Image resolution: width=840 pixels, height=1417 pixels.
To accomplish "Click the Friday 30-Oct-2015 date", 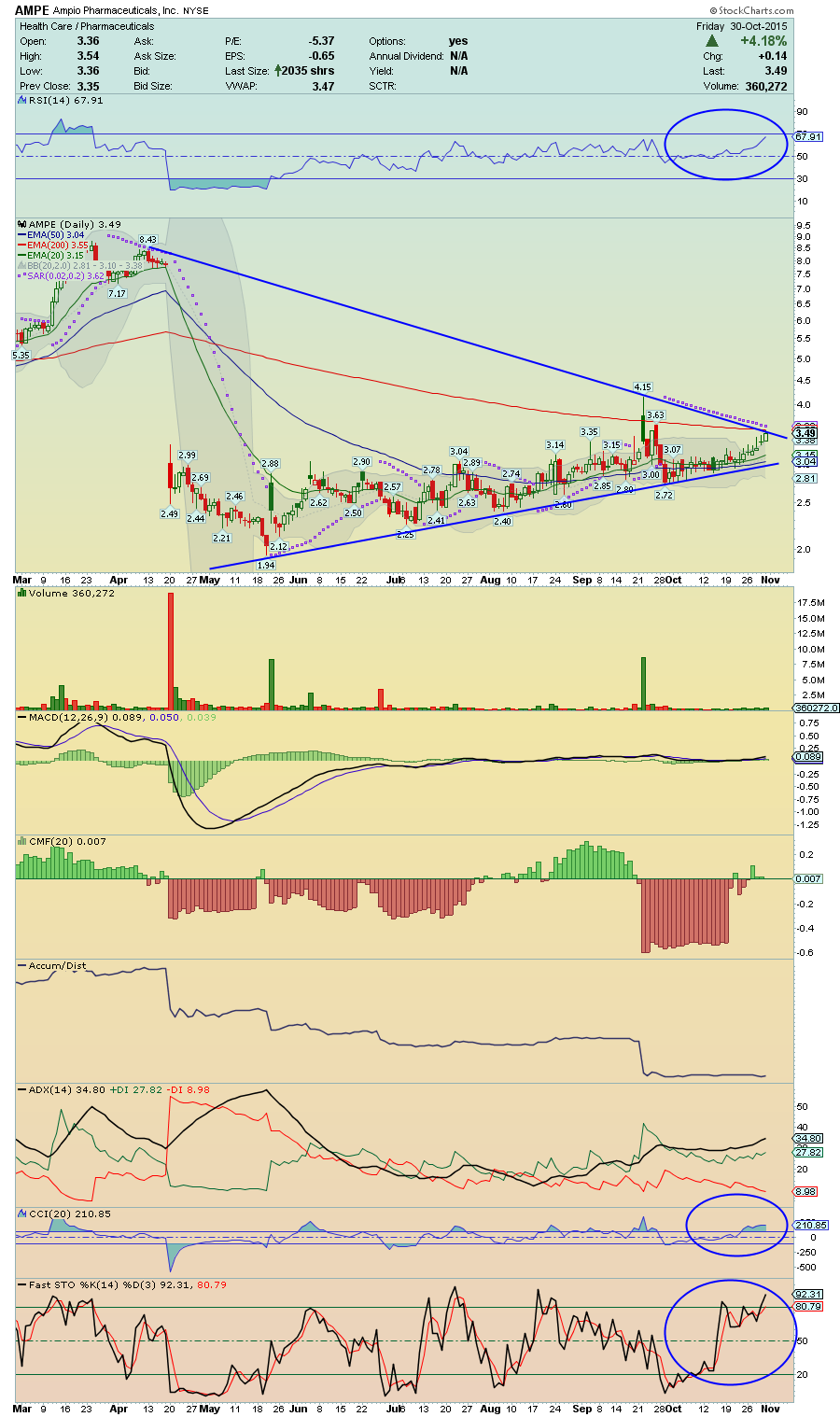I will coord(741,26).
